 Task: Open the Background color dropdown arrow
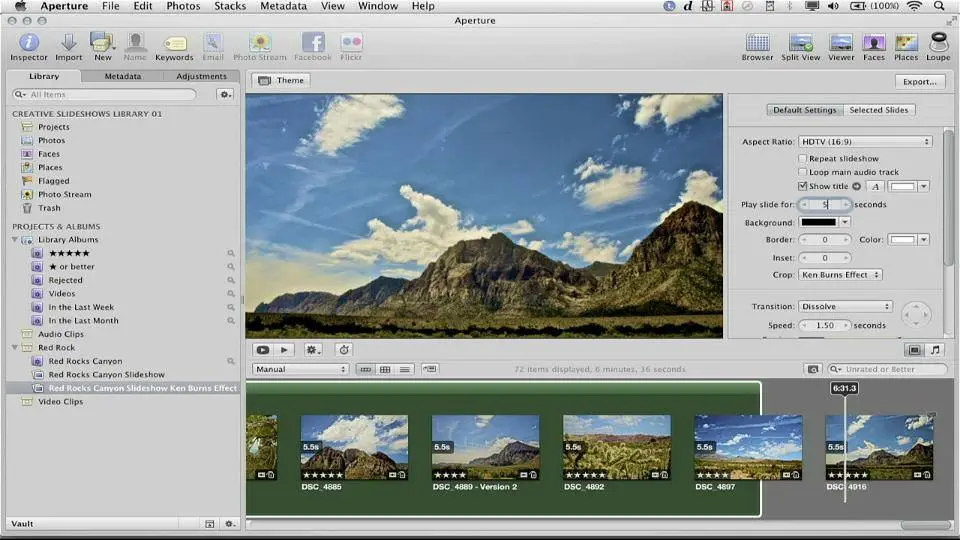(x=845, y=222)
